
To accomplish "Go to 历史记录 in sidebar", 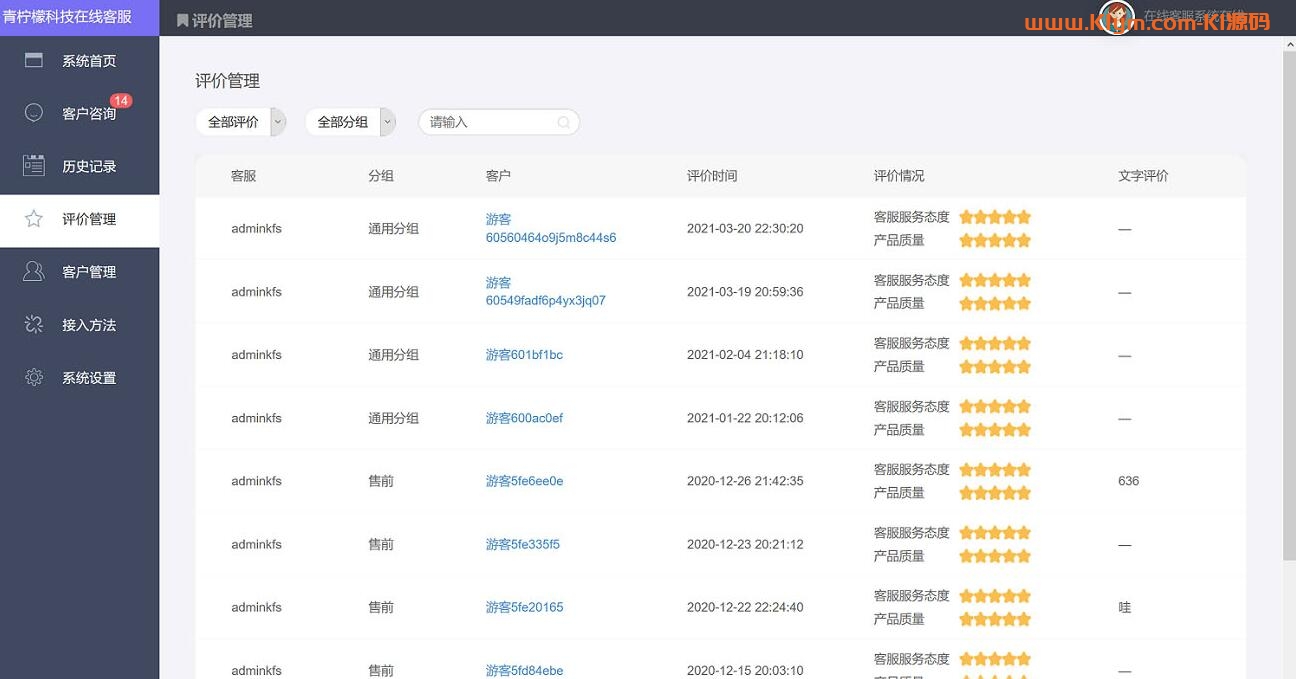I will pos(79,167).
